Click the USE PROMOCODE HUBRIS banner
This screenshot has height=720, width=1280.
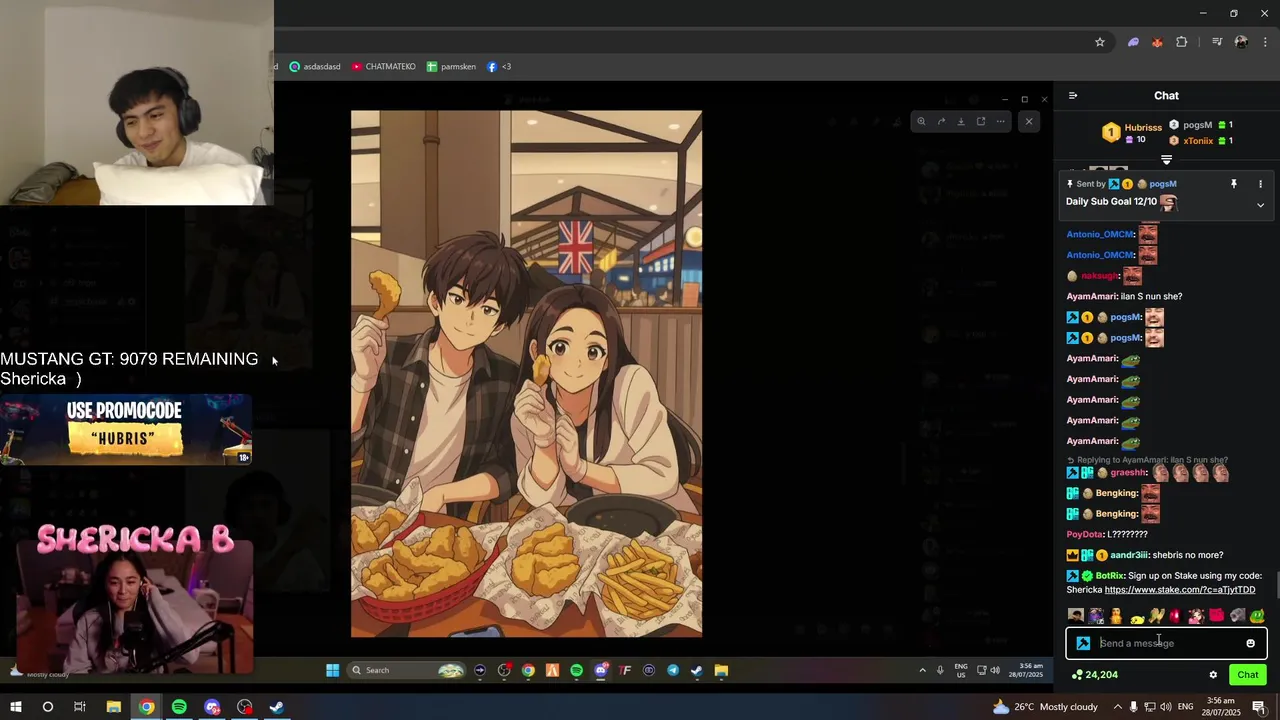pos(126,429)
